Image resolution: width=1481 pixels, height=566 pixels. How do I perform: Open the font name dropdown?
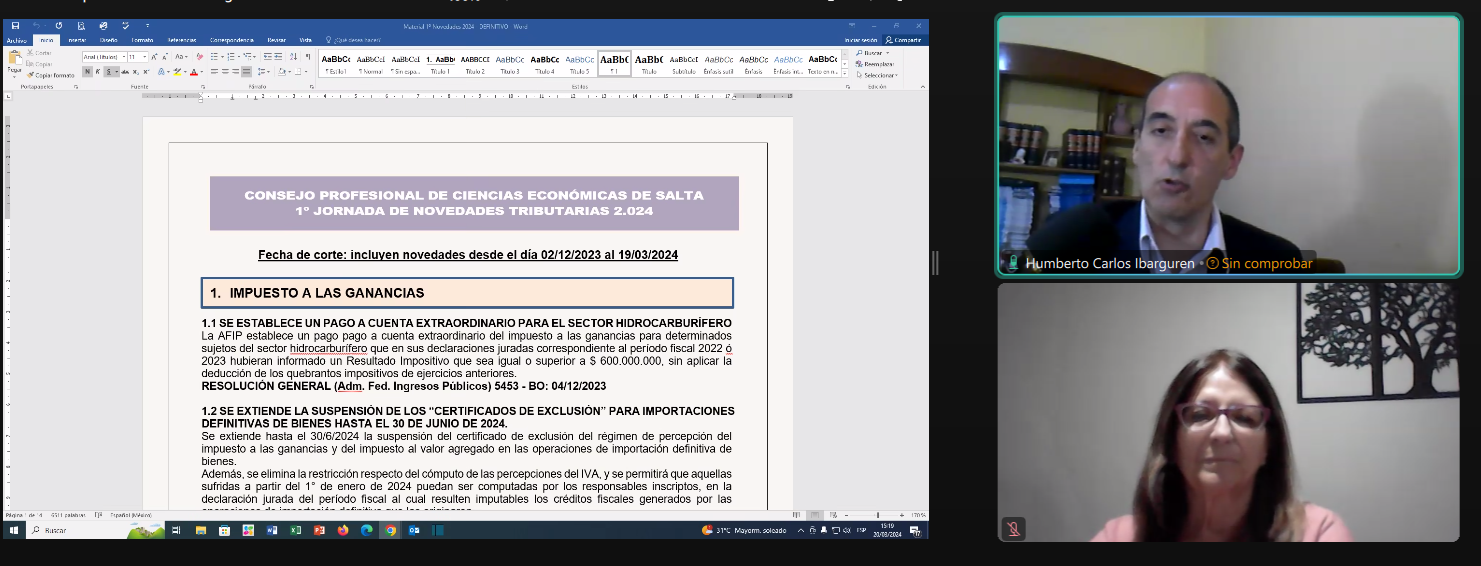pyautogui.click(x=124, y=57)
